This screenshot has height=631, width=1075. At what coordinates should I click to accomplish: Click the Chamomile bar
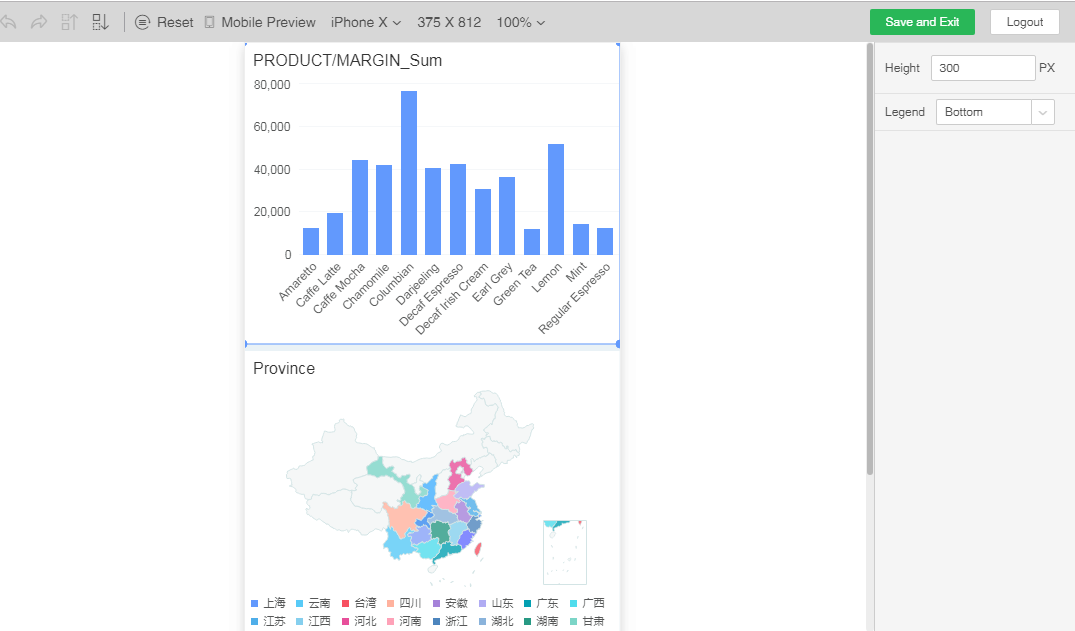tap(384, 210)
